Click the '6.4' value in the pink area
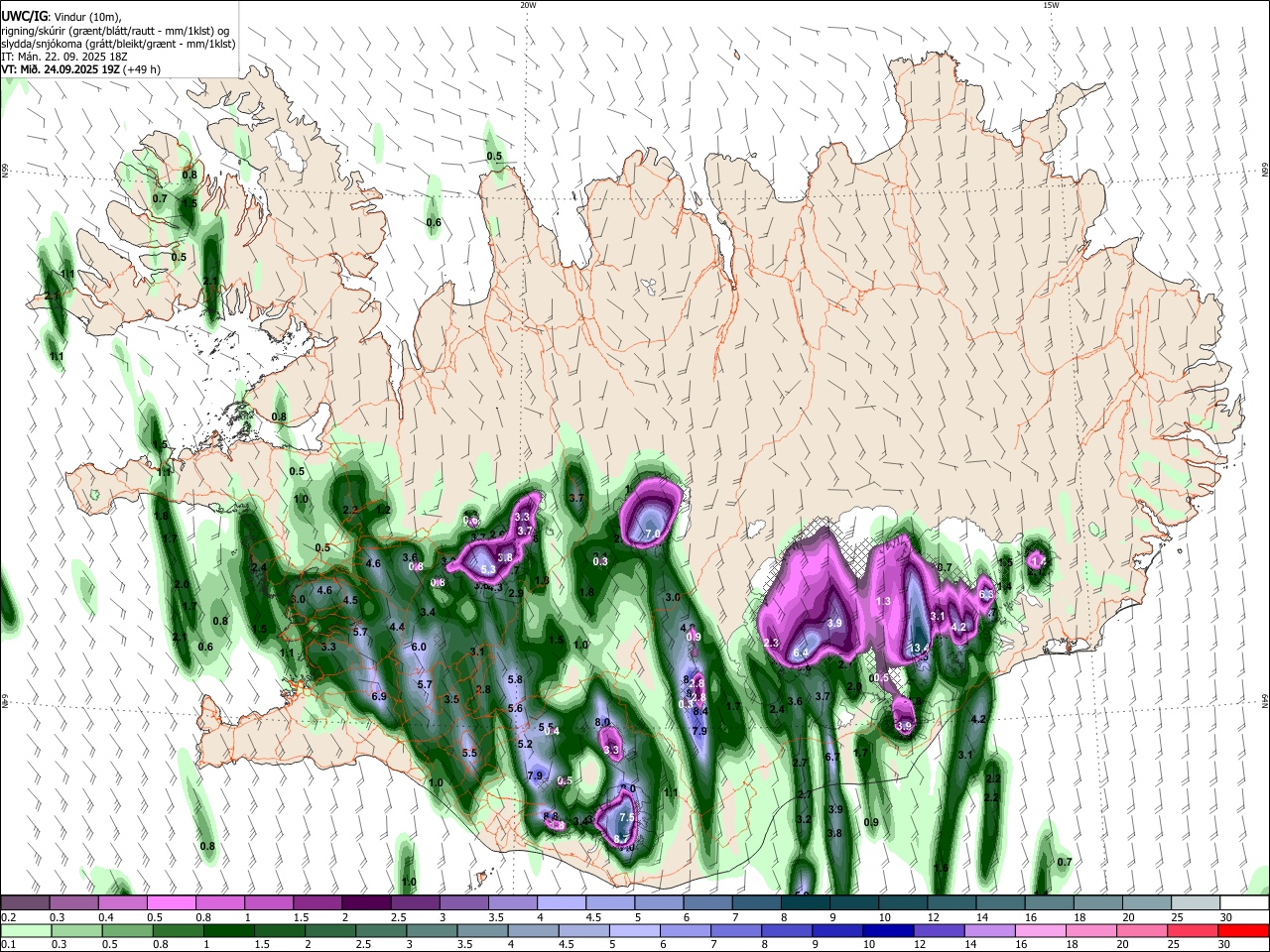This screenshot has width=1270, height=952. tap(802, 652)
